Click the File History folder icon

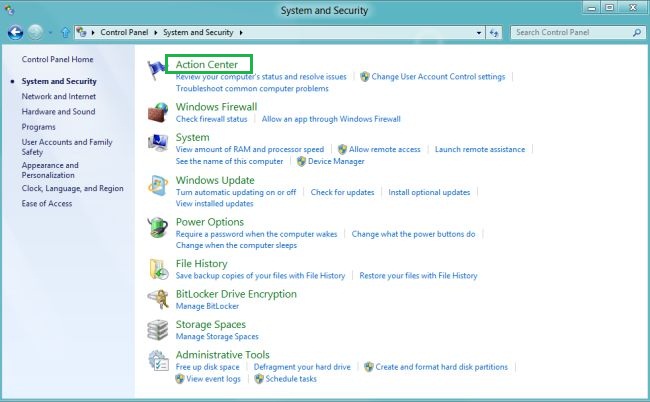click(x=158, y=269)
